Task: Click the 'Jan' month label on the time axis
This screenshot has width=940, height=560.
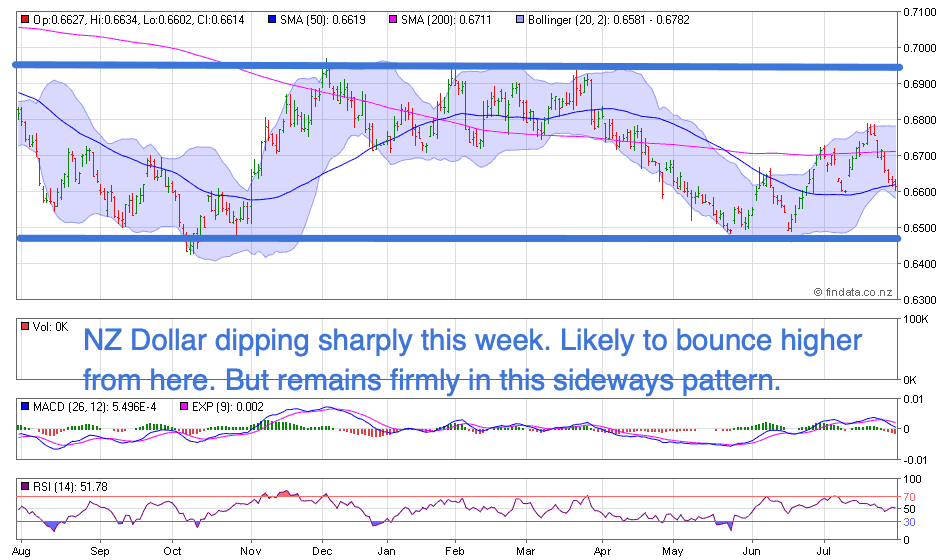Action: (387, 551)
